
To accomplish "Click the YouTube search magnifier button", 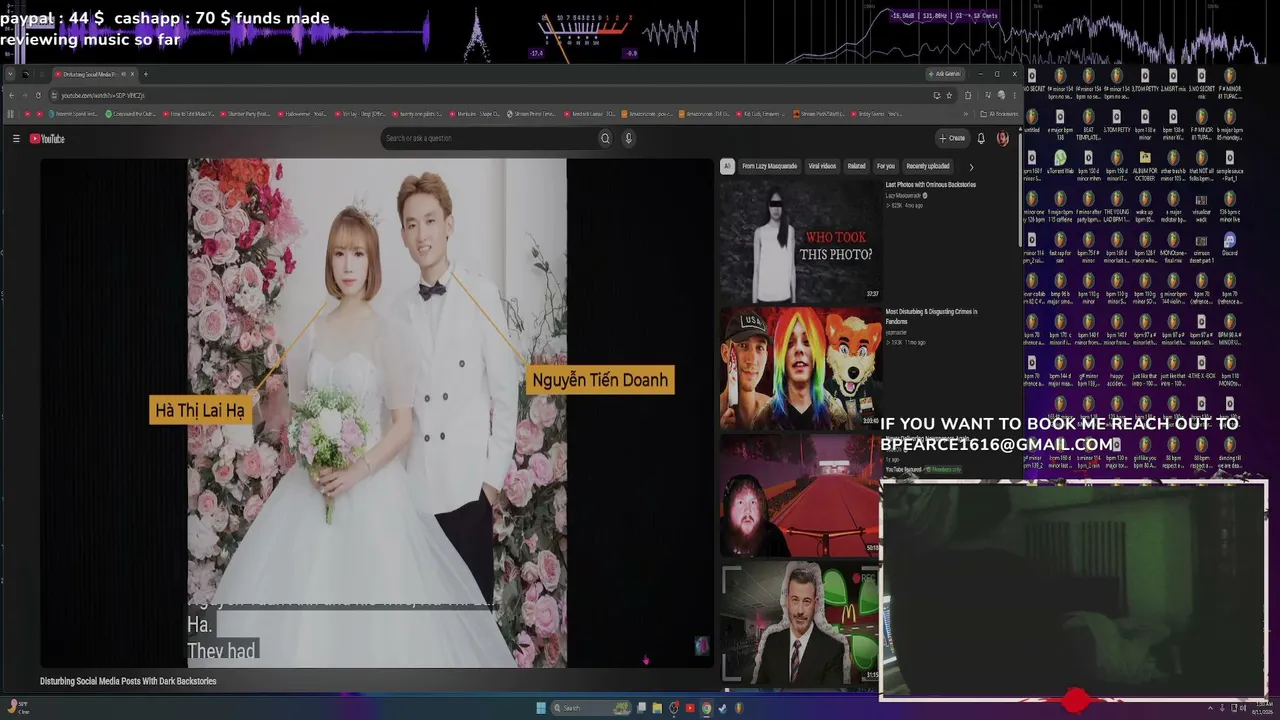I will tap(605, 138).
